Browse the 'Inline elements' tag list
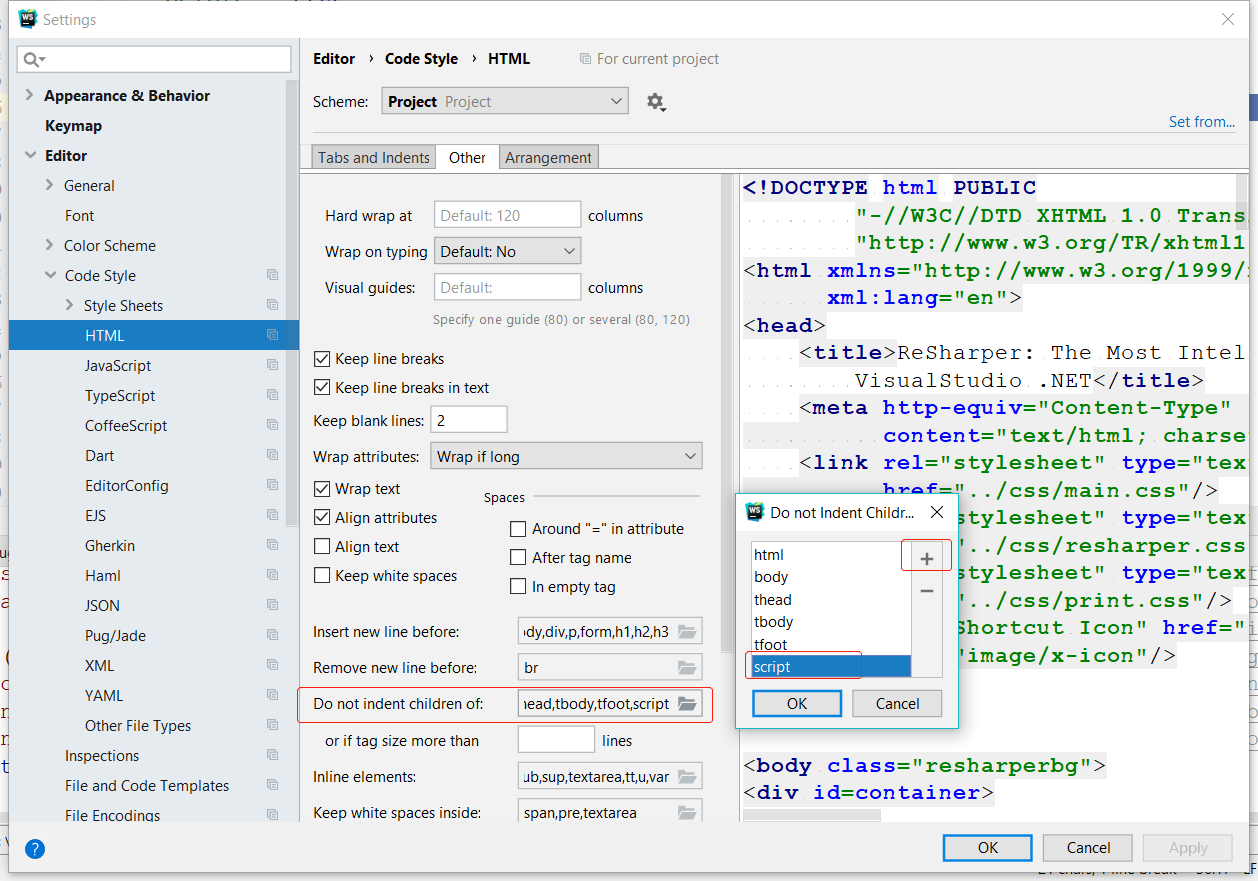 coord(688,775)
